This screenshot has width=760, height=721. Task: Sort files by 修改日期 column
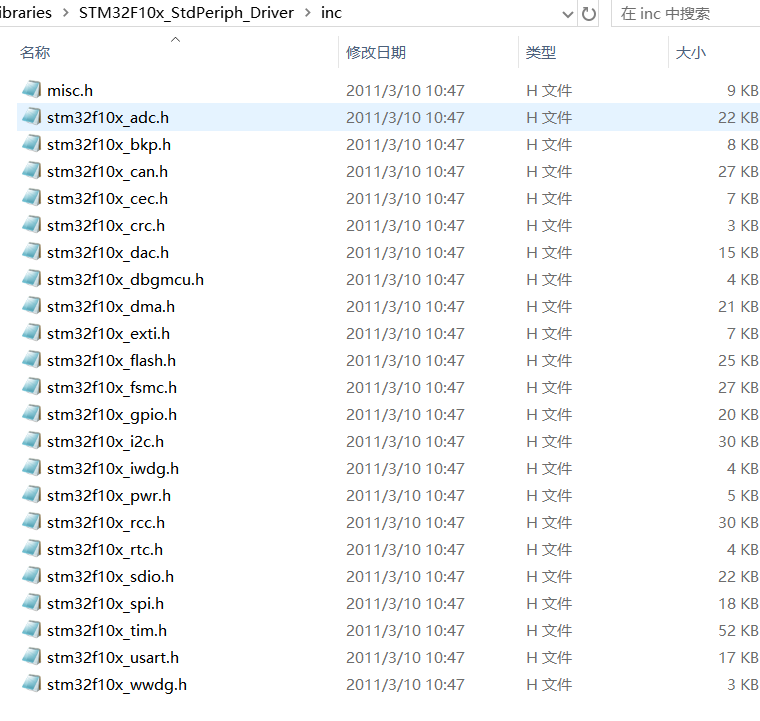[x=376, y=52]
